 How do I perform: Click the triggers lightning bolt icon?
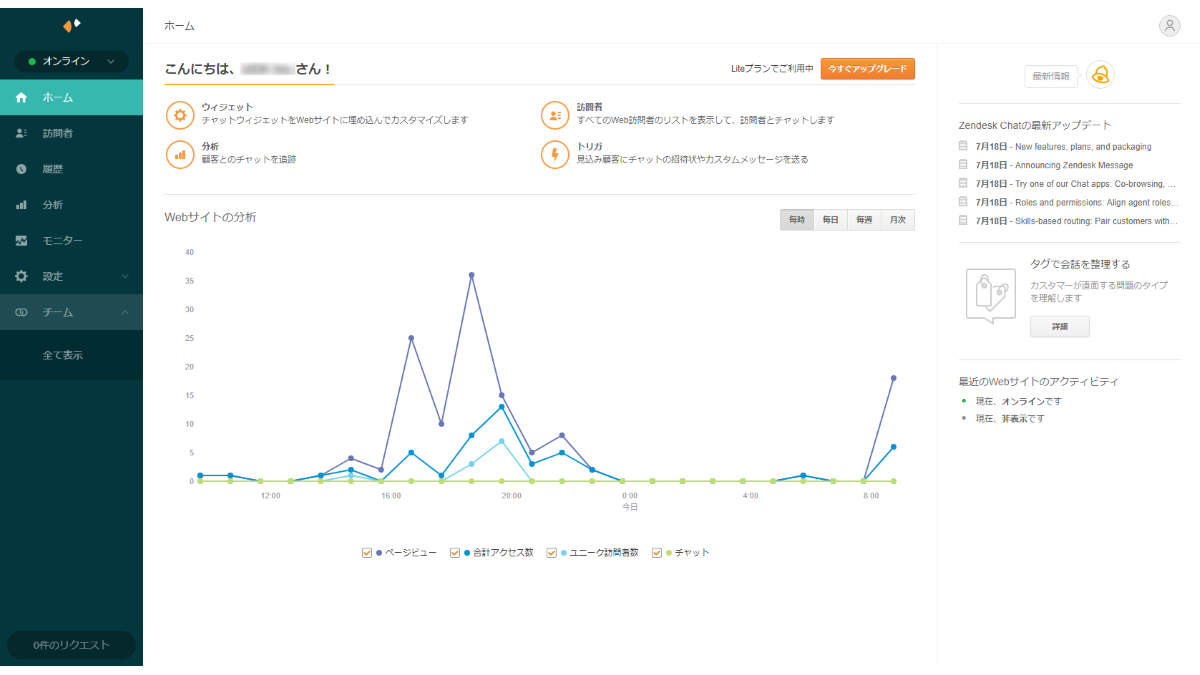click(x=555, y=154)
